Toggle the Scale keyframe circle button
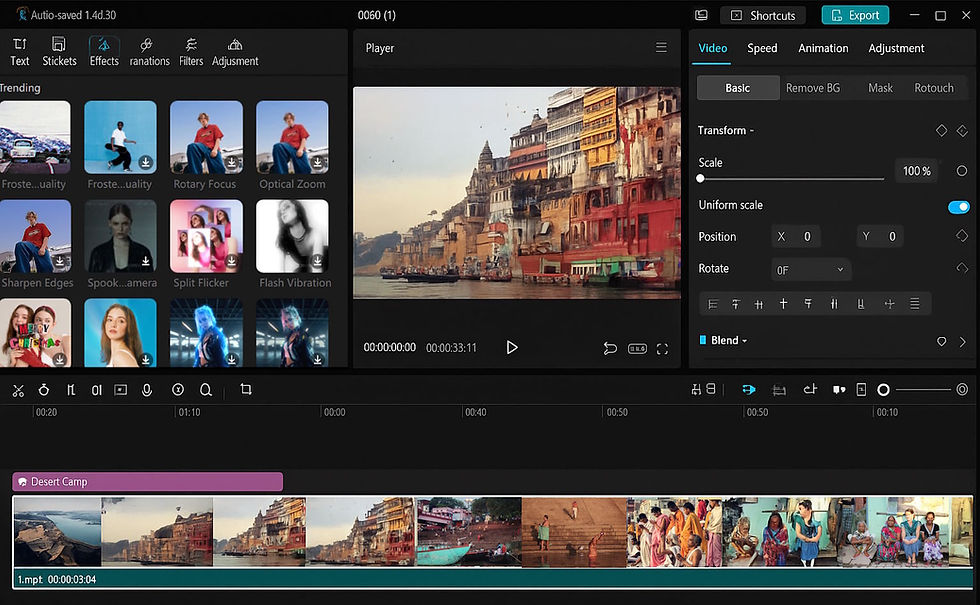 [962, 171]
